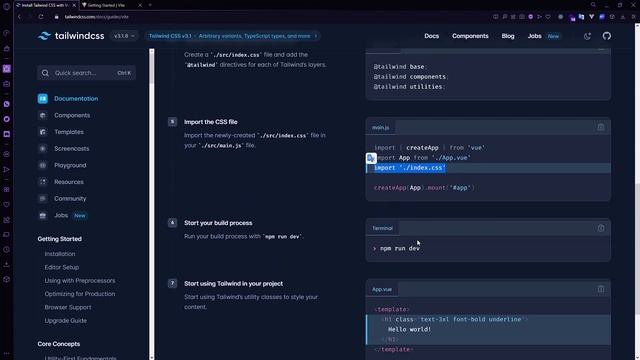
Task: Click the tailwindcss logo
Action: tap(71, 36)
